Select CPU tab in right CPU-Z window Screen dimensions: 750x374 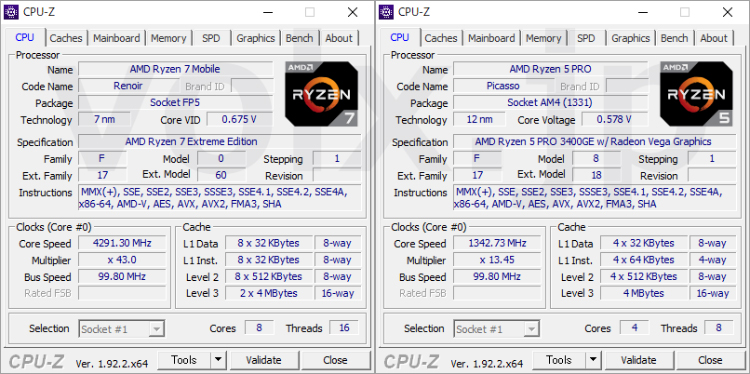[x=400, y=37]
